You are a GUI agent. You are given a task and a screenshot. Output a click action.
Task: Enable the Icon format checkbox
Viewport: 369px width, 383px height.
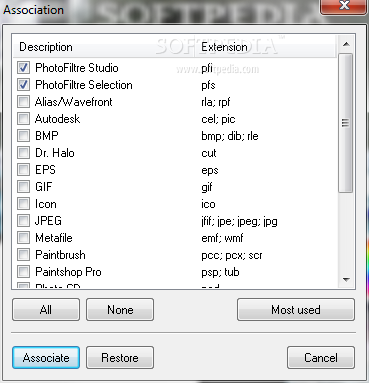click(23, 204)
